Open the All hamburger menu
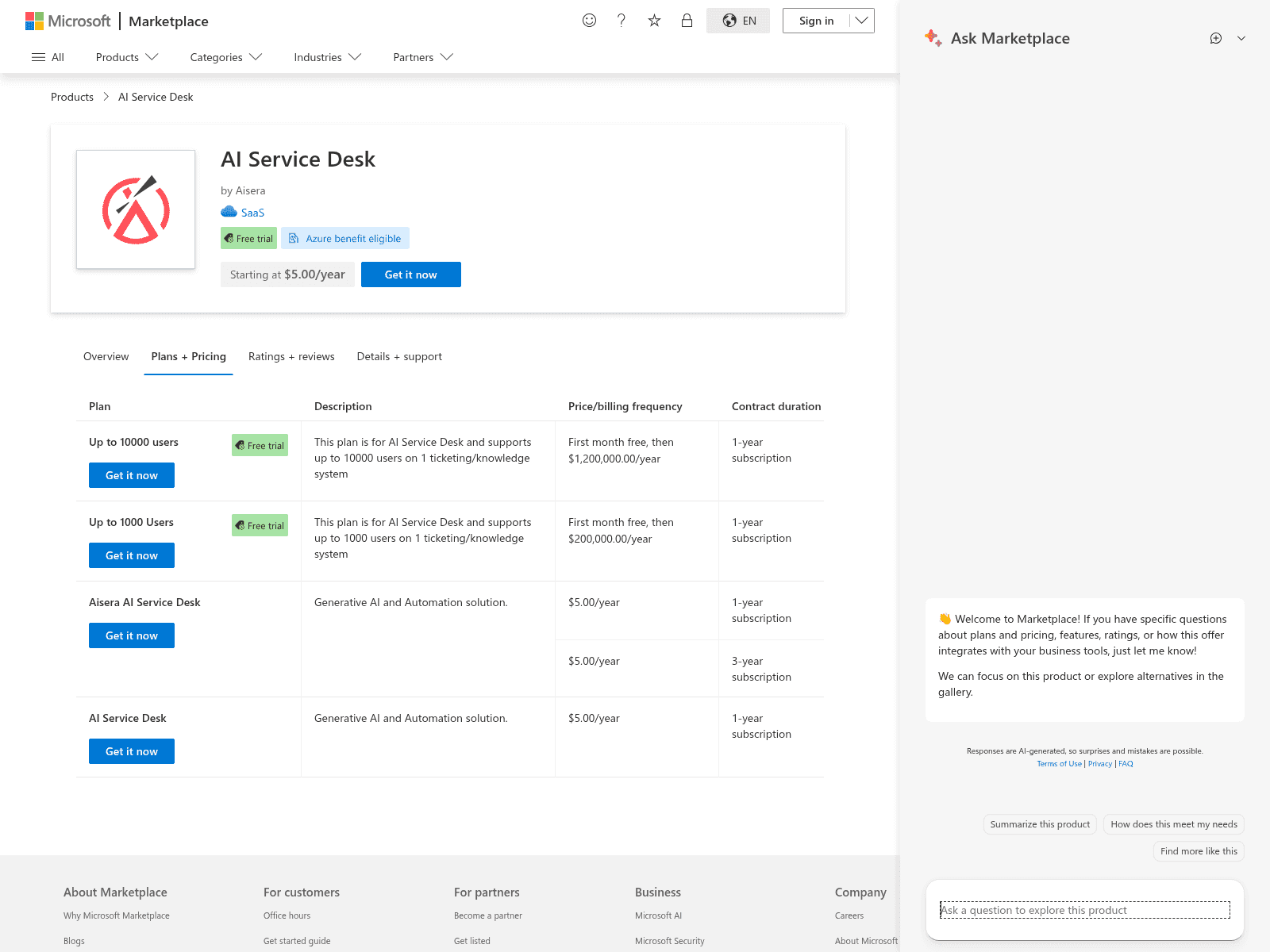1270x952 pixels. [x=48, y=57]
